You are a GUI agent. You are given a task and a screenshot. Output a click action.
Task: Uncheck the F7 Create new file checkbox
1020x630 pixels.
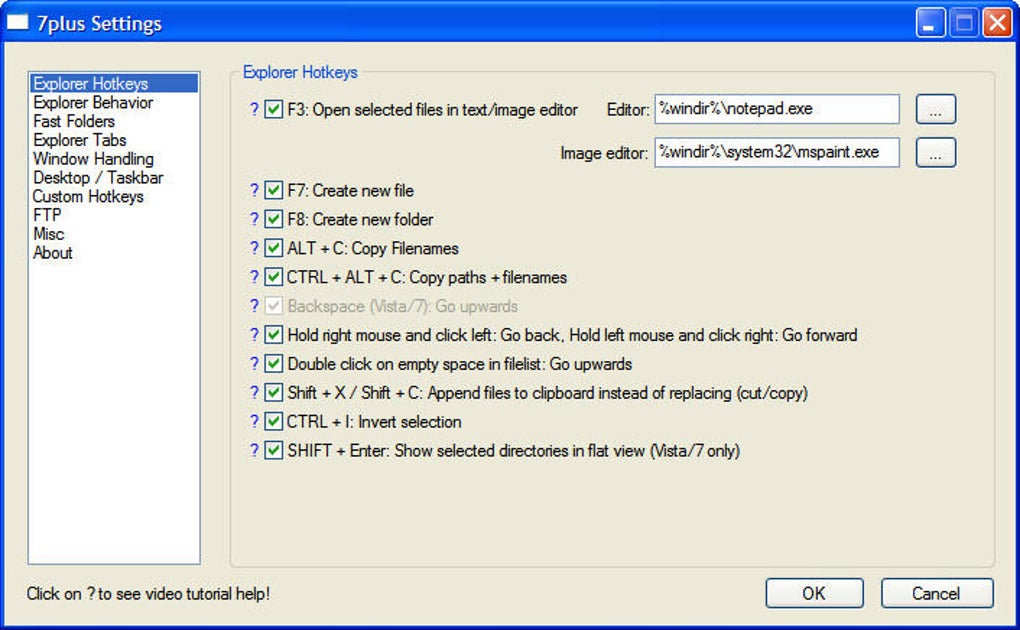(274, 190)
